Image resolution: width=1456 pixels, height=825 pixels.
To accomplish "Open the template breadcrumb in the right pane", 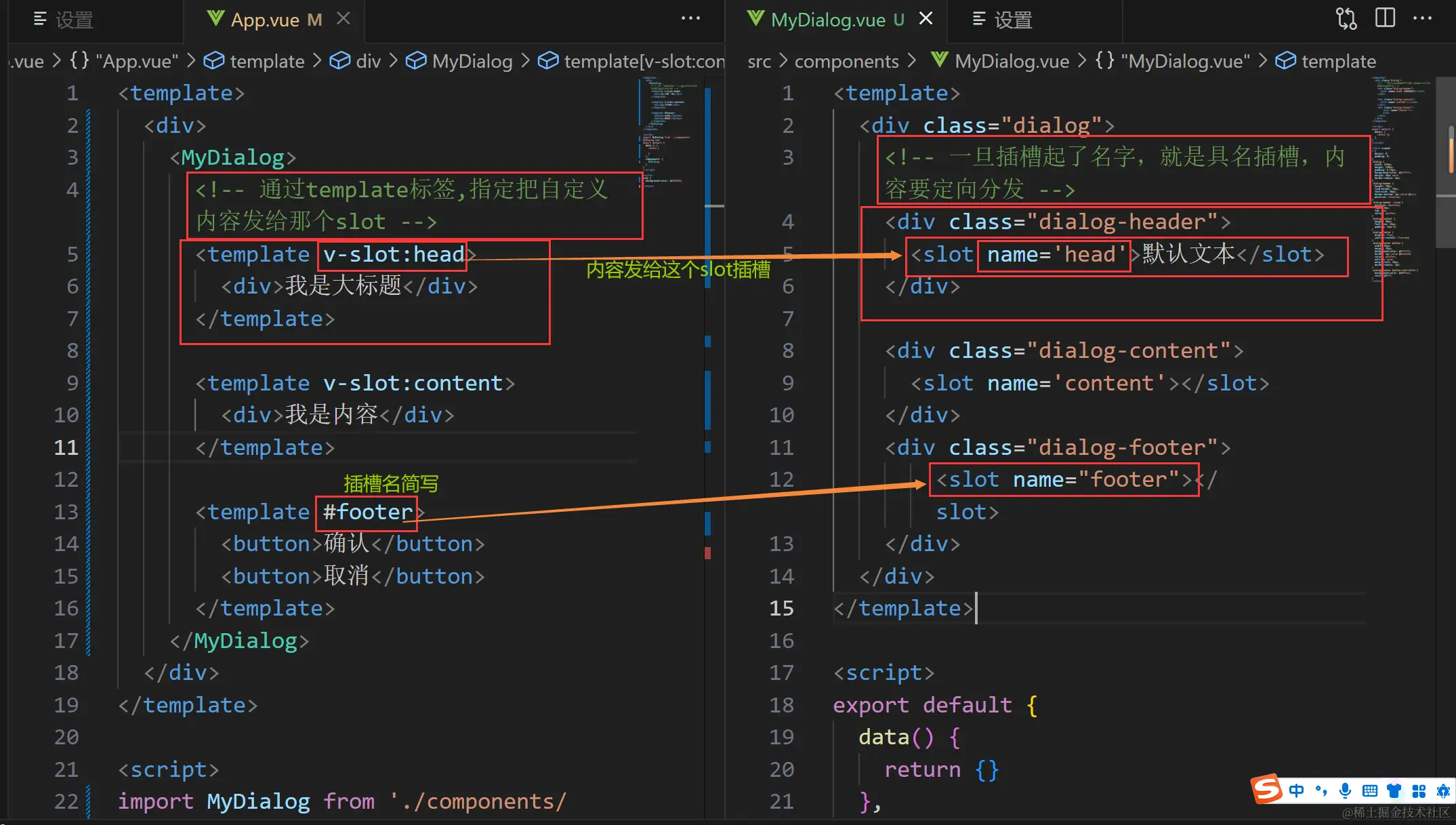I will point(1326,61).
